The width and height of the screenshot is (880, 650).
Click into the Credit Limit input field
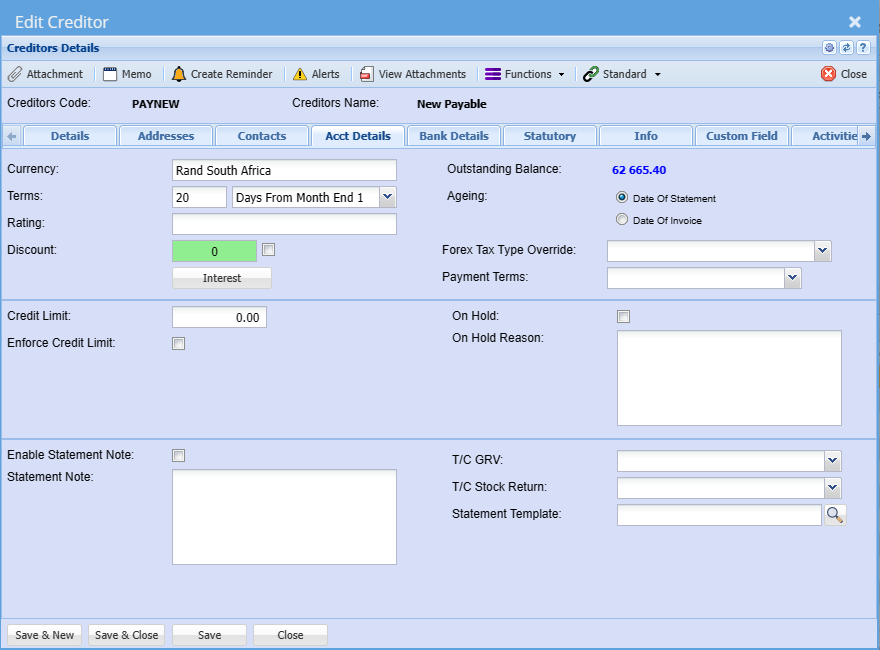[219, 318]
